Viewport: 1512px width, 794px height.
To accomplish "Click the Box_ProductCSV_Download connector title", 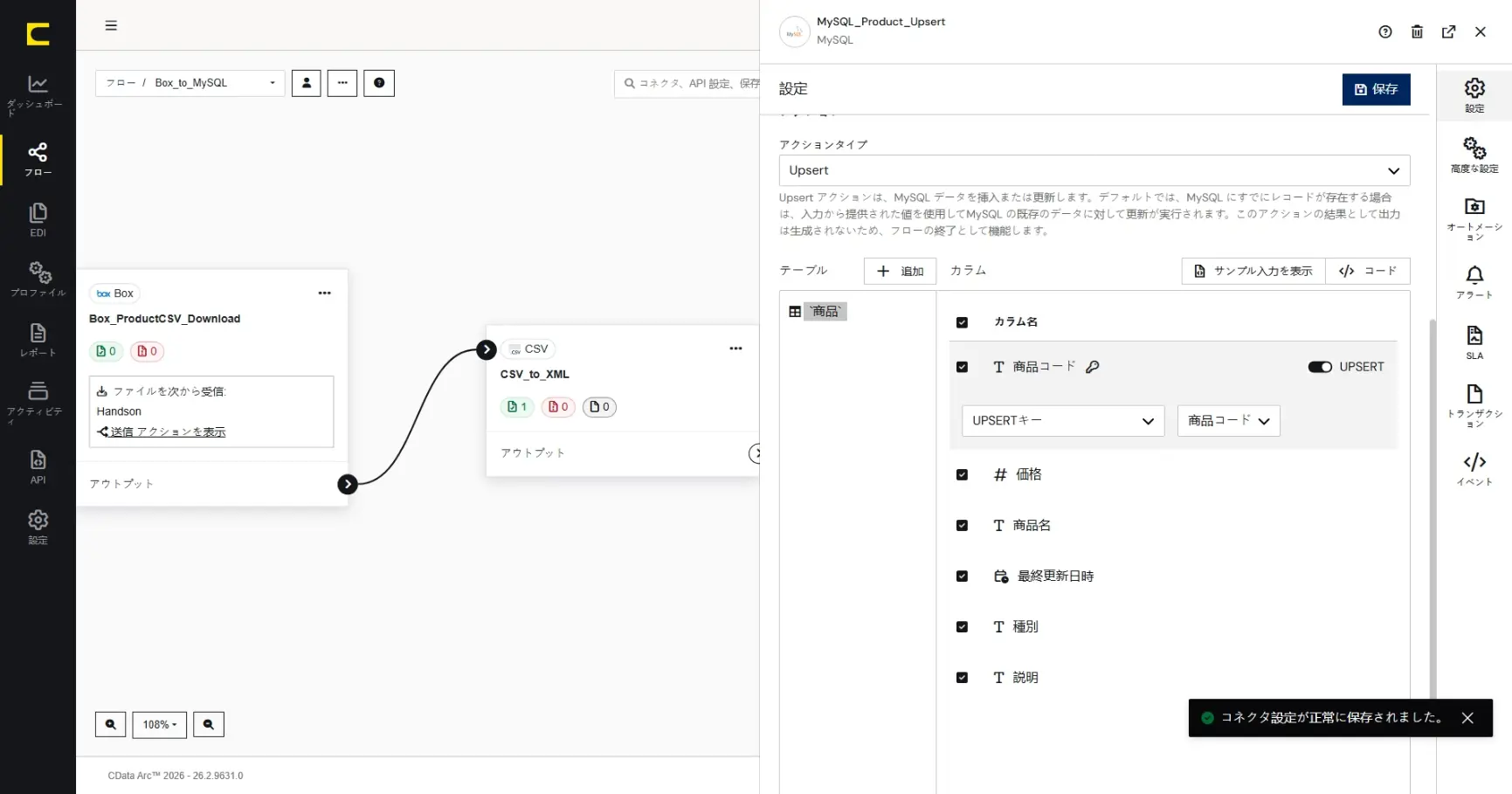I will point(164,319).
